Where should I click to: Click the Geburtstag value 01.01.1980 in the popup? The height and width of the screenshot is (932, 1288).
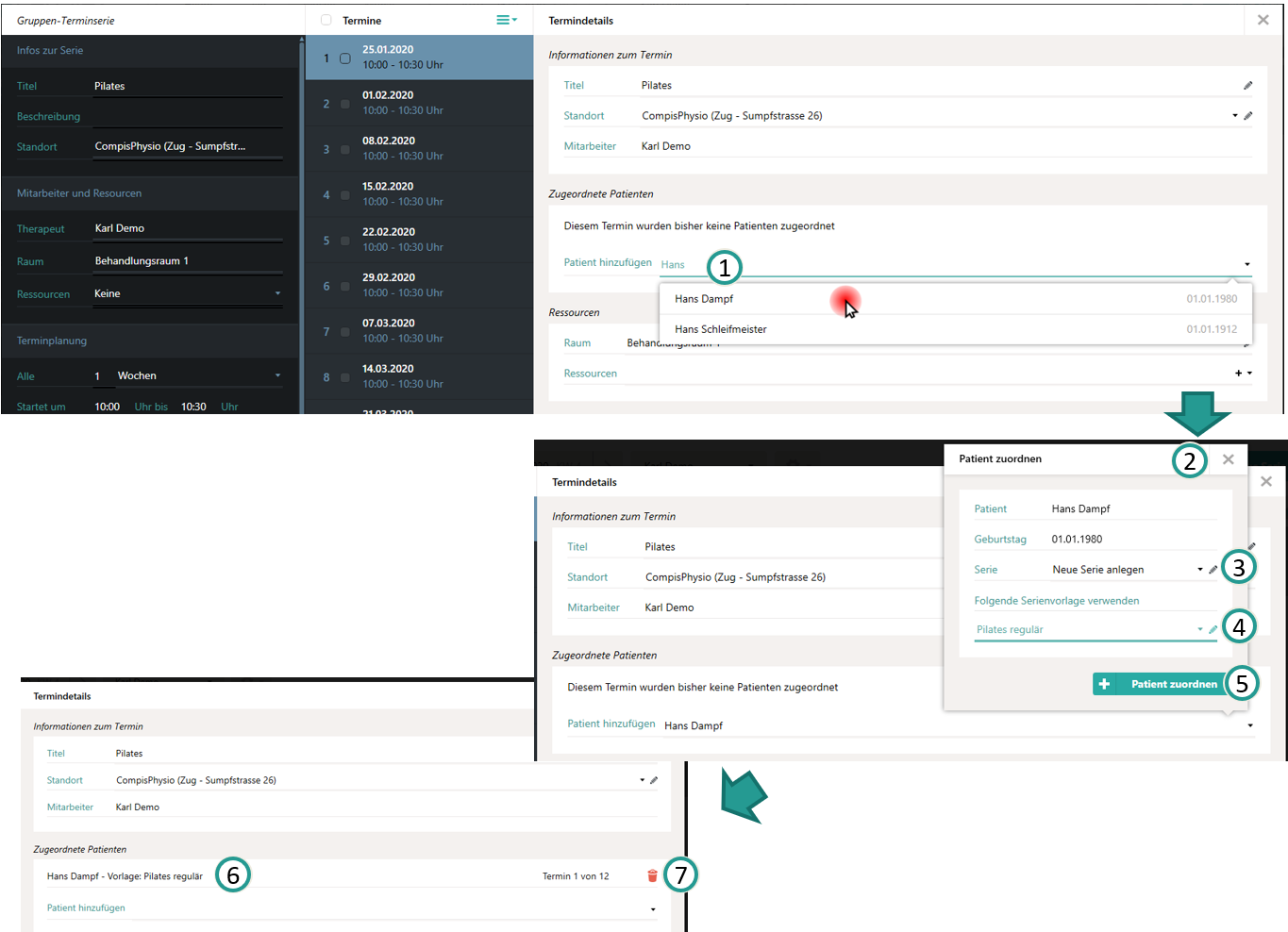(1077, 540)
